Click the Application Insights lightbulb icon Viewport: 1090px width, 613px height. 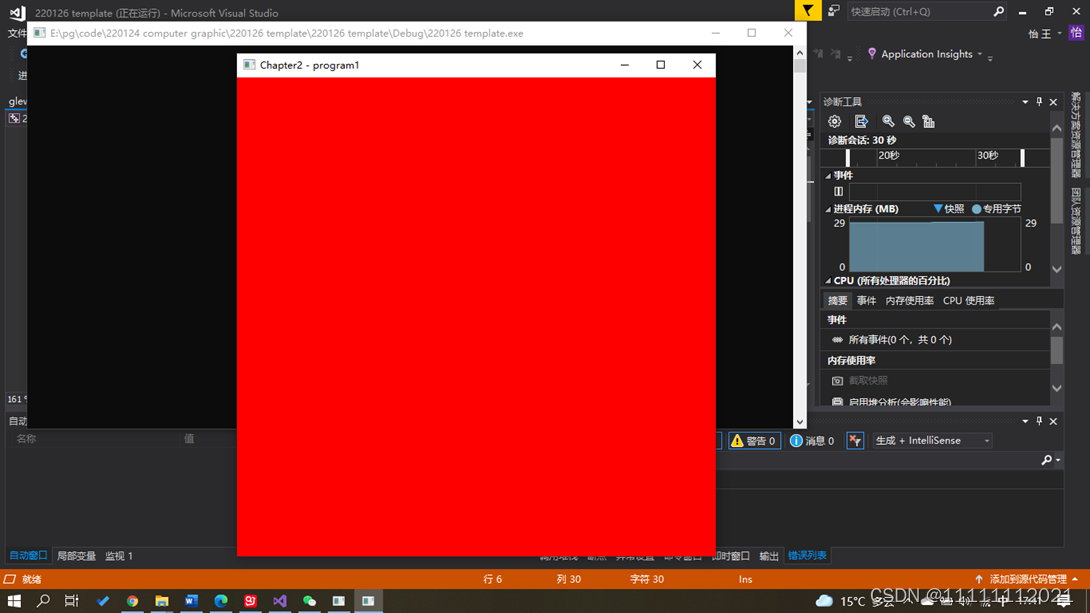872,54
